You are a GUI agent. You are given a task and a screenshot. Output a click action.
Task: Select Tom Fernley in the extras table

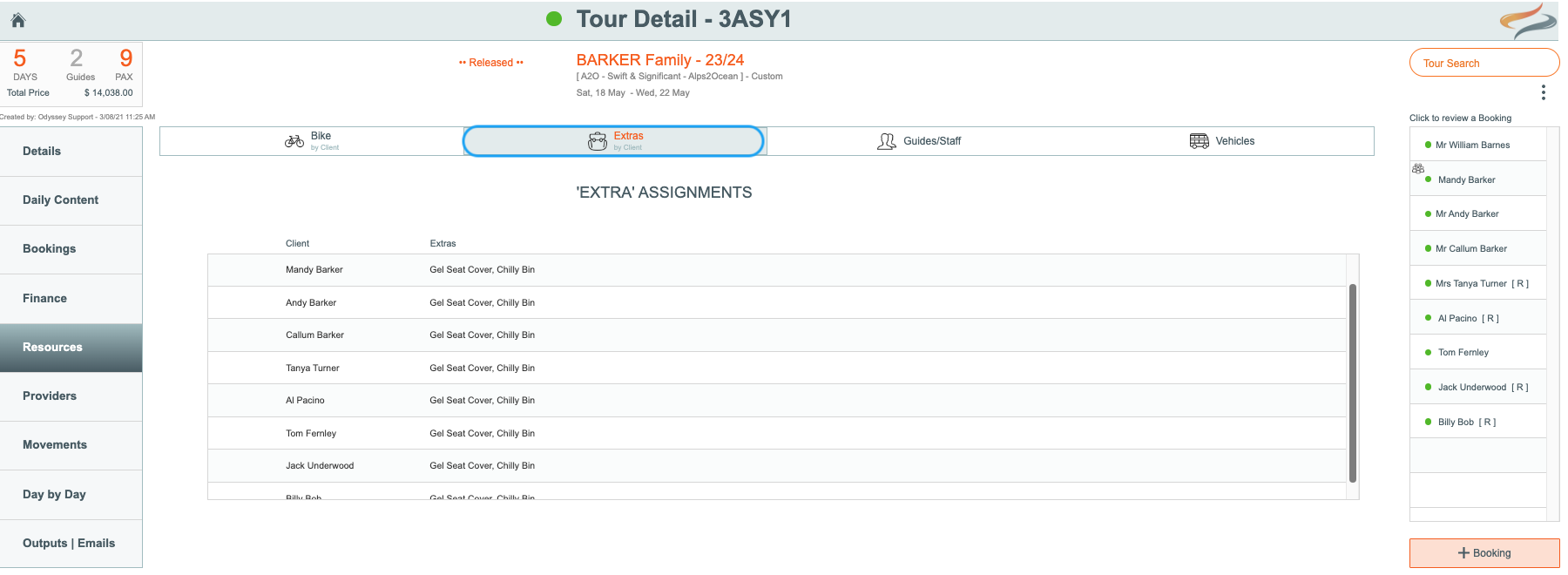pyautogui.click(x=311, y=433)
